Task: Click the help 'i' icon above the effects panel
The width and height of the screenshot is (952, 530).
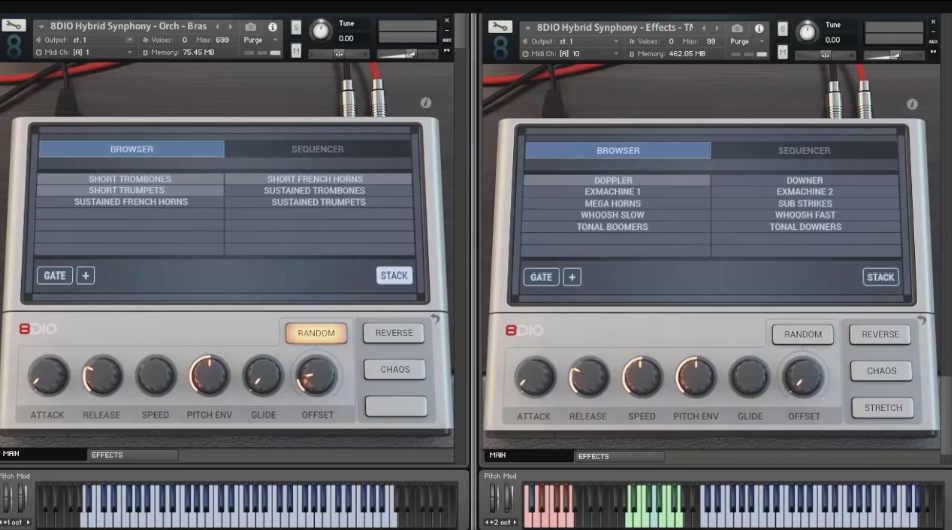Action: pyautogui.click(x=912, y=104)
